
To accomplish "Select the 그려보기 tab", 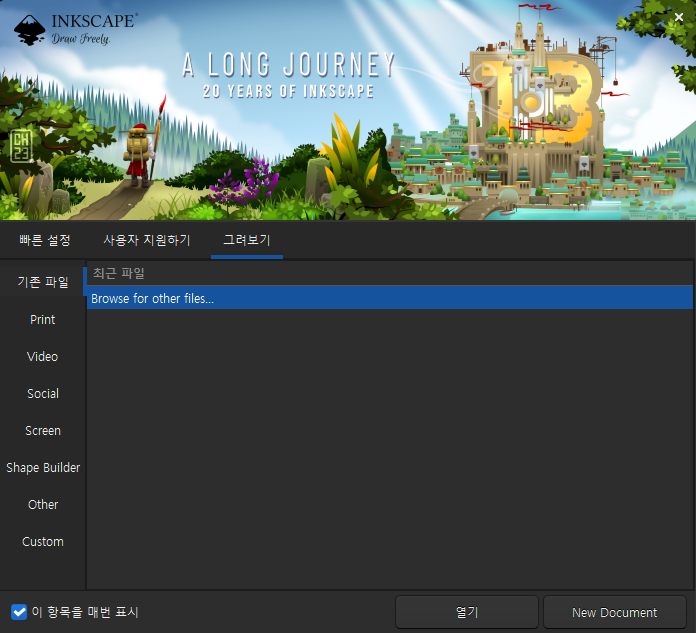I will pos(247,240).
